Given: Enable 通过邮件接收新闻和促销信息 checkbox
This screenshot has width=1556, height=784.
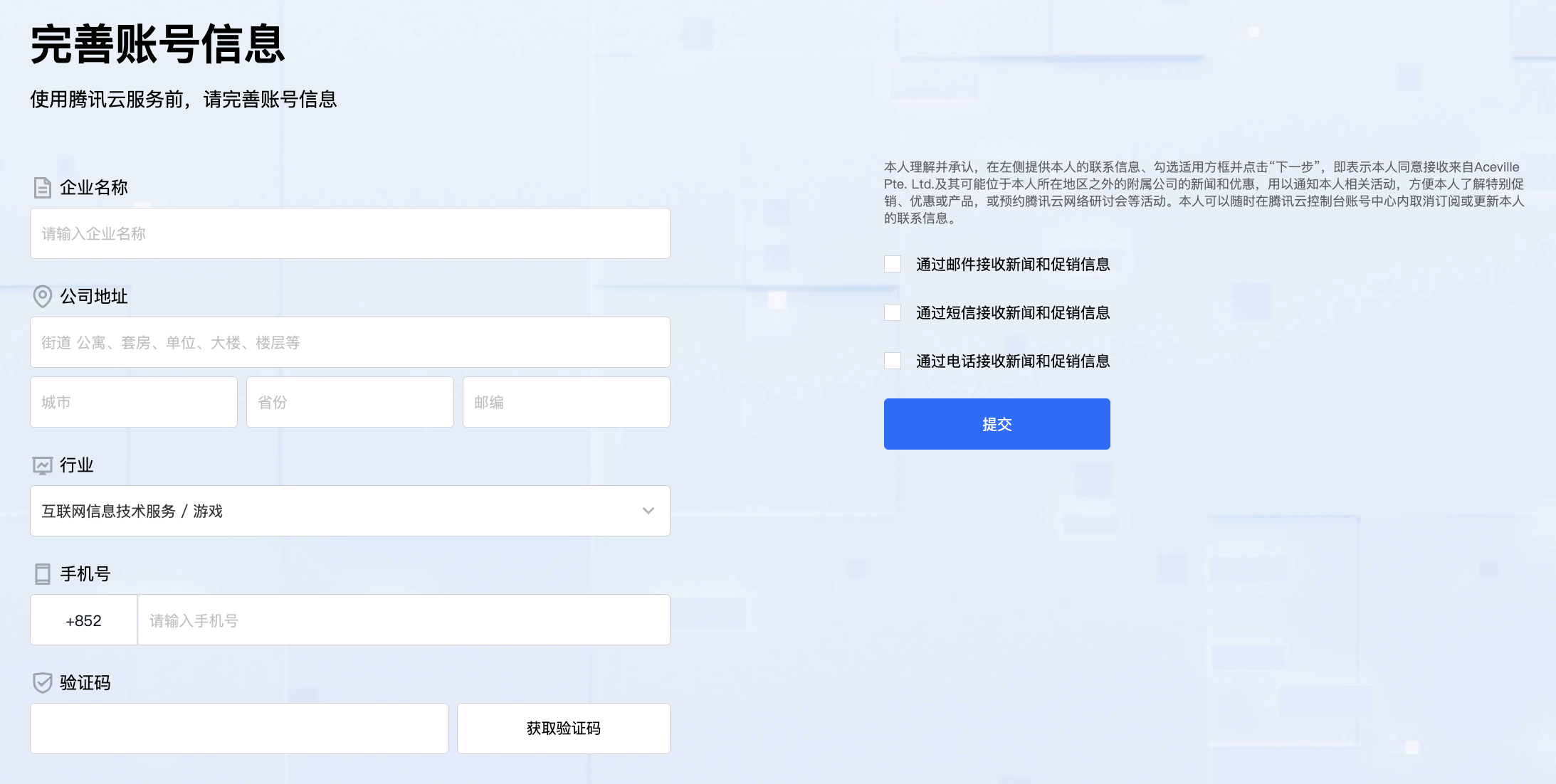Looking at the screenshot, I should tap(893, 265).
